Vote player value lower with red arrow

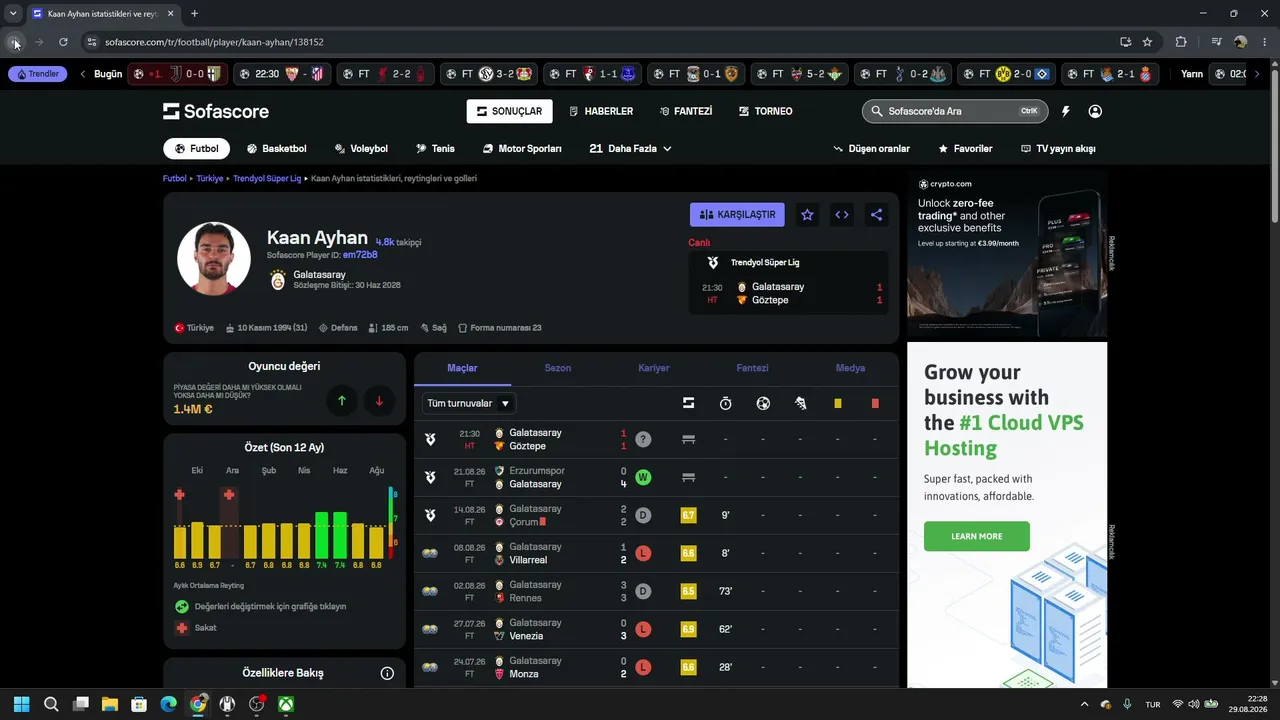point(379,401)
